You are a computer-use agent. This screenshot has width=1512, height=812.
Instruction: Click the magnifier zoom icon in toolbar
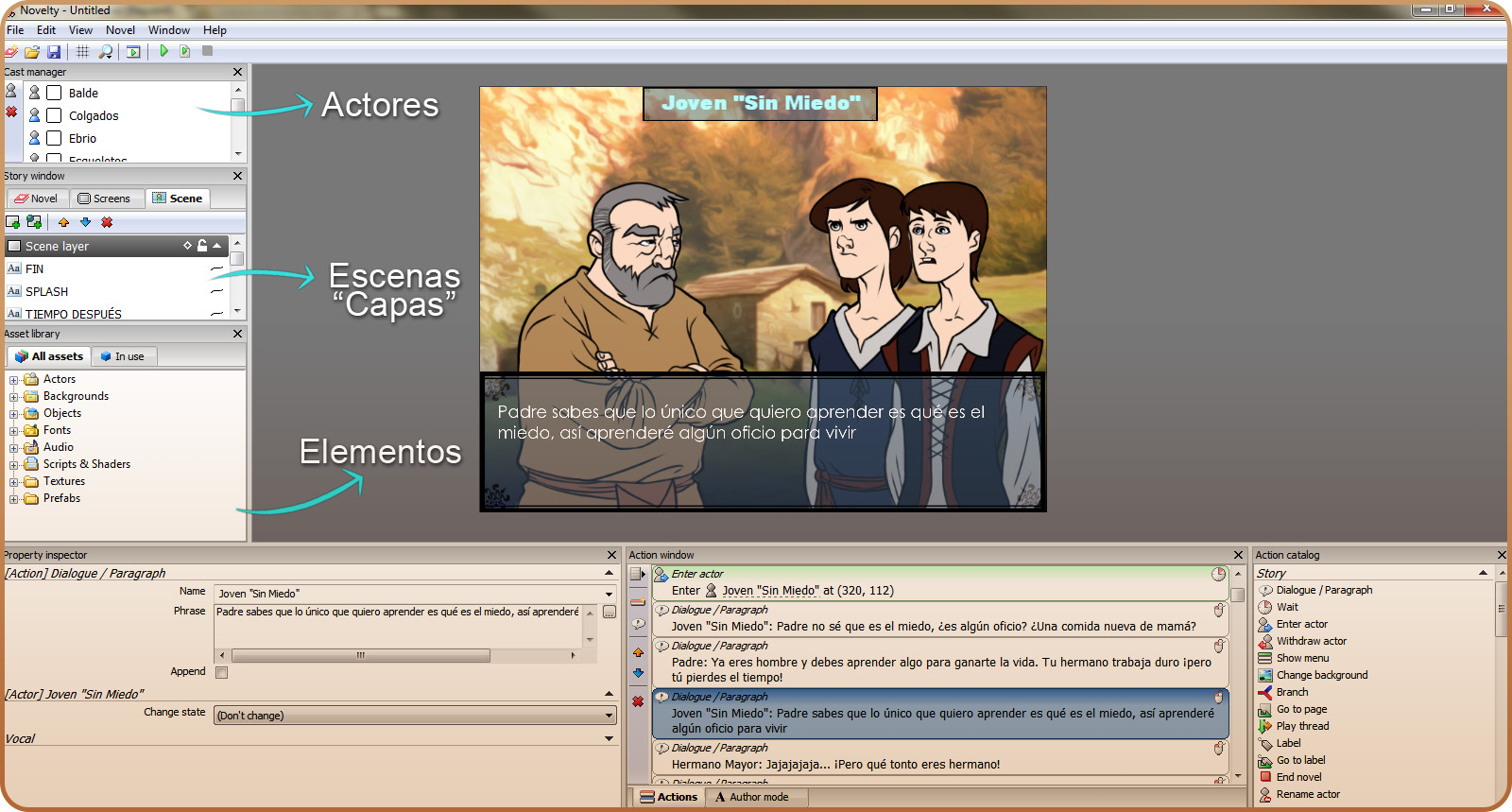106,51
